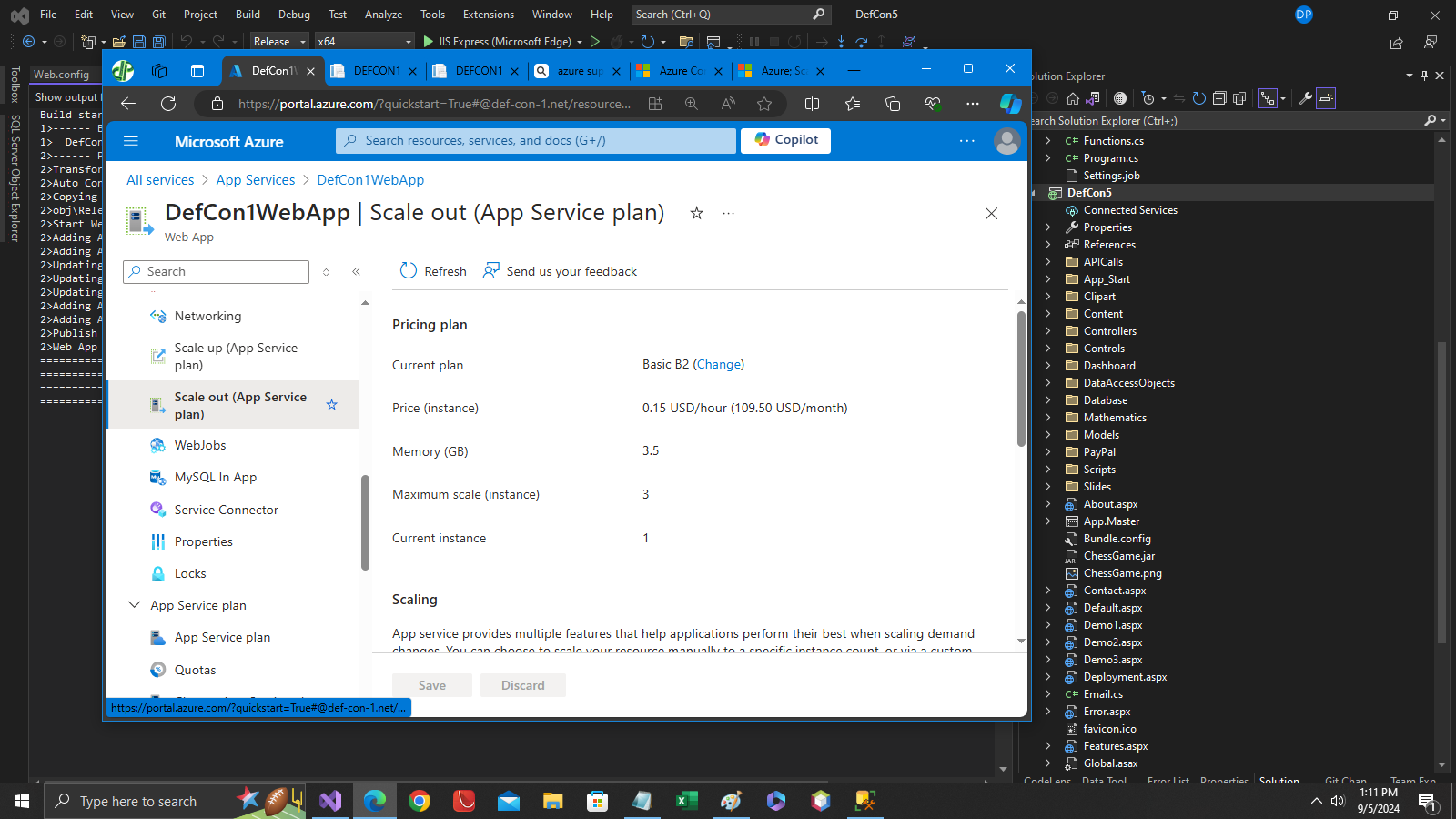
Task: Open the Service Connector blade
Action: pos(226,510)
